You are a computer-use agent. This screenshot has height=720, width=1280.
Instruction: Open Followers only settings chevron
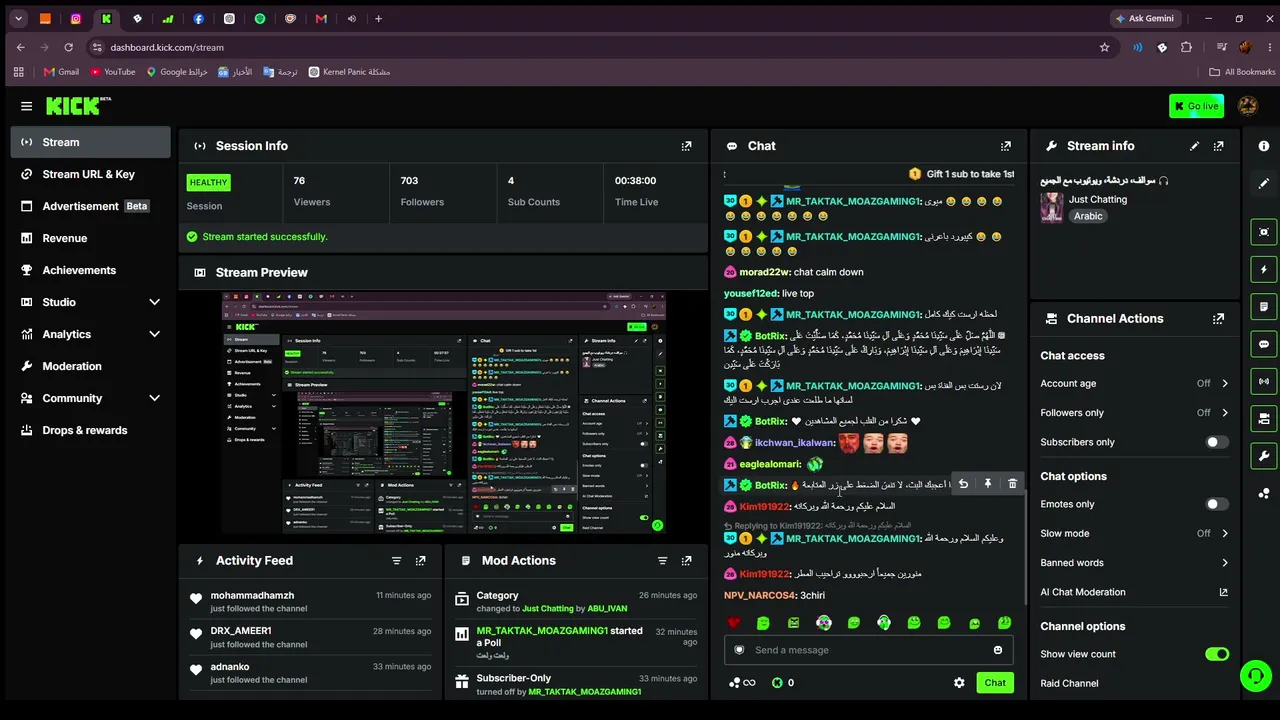[1224, 413]
